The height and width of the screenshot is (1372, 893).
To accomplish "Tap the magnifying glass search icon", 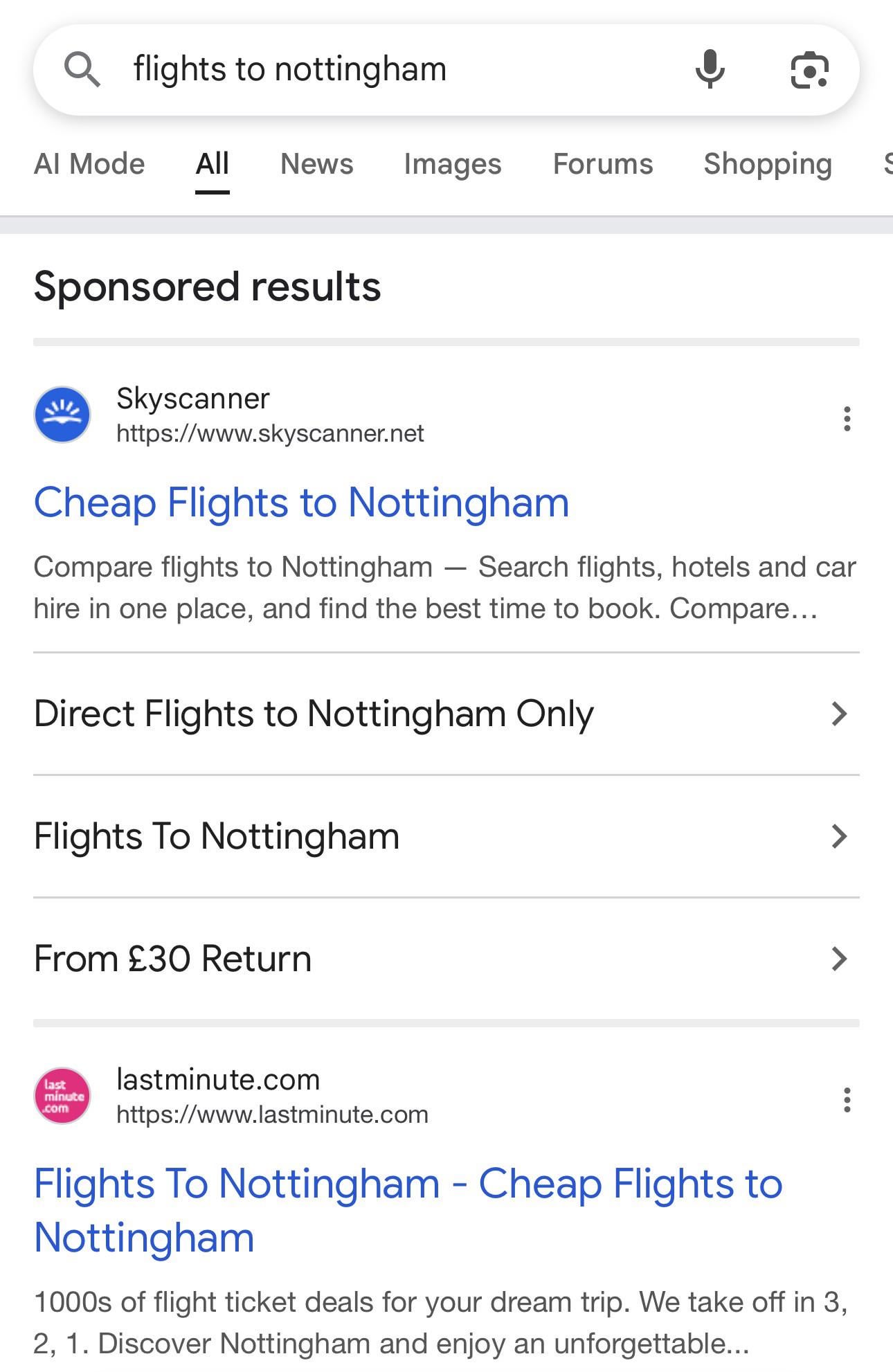I will click(82, 70).
